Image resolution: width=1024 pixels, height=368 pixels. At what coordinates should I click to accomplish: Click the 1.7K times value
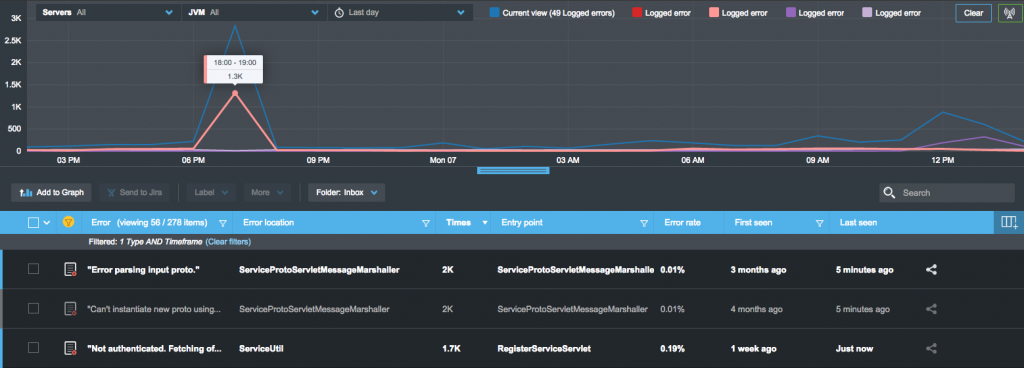click(x=452, y=348)
